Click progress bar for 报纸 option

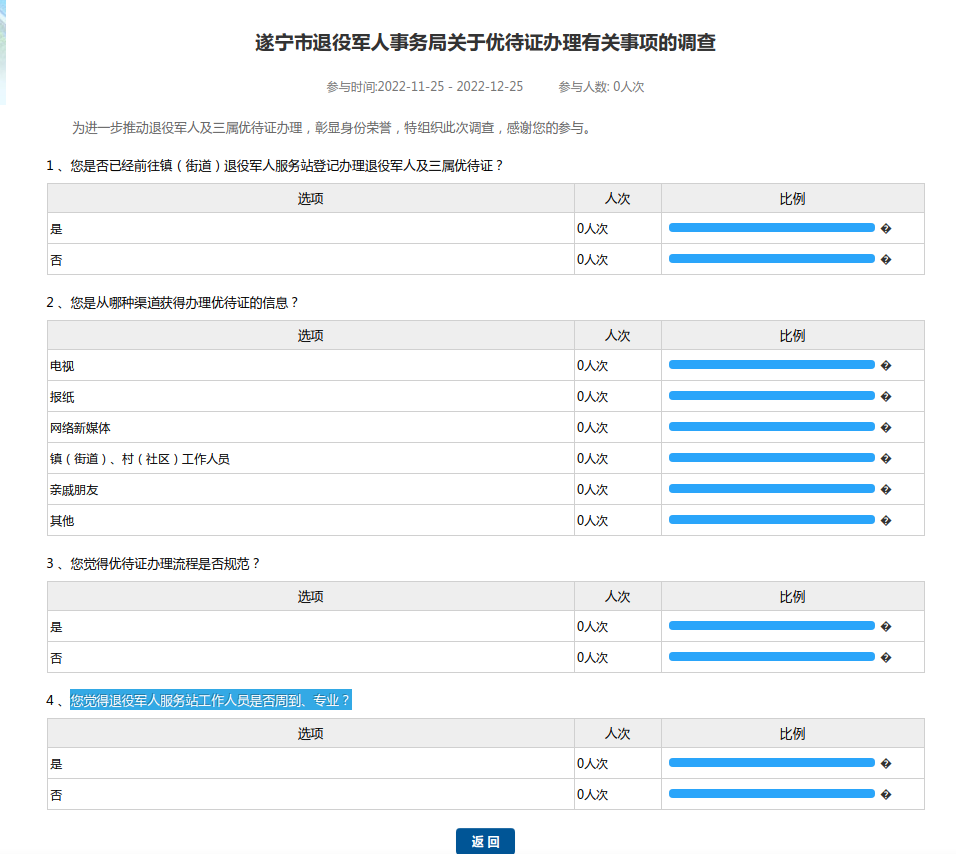pos(771,396)
